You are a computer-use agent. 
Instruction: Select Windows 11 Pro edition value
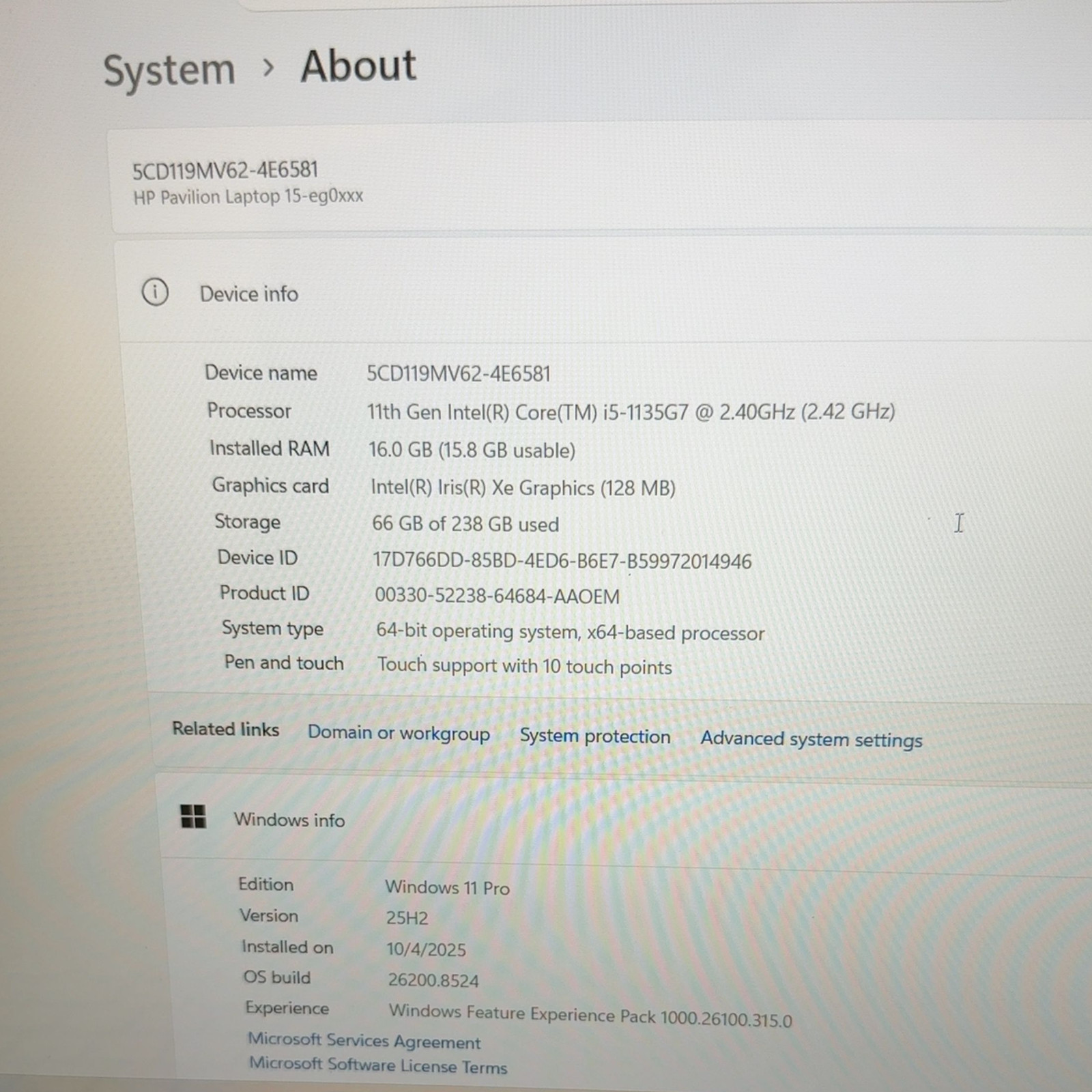(447, 887)
